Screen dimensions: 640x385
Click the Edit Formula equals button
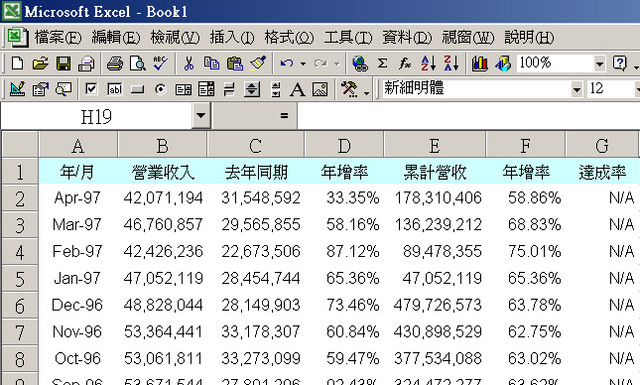click(284, 116)
